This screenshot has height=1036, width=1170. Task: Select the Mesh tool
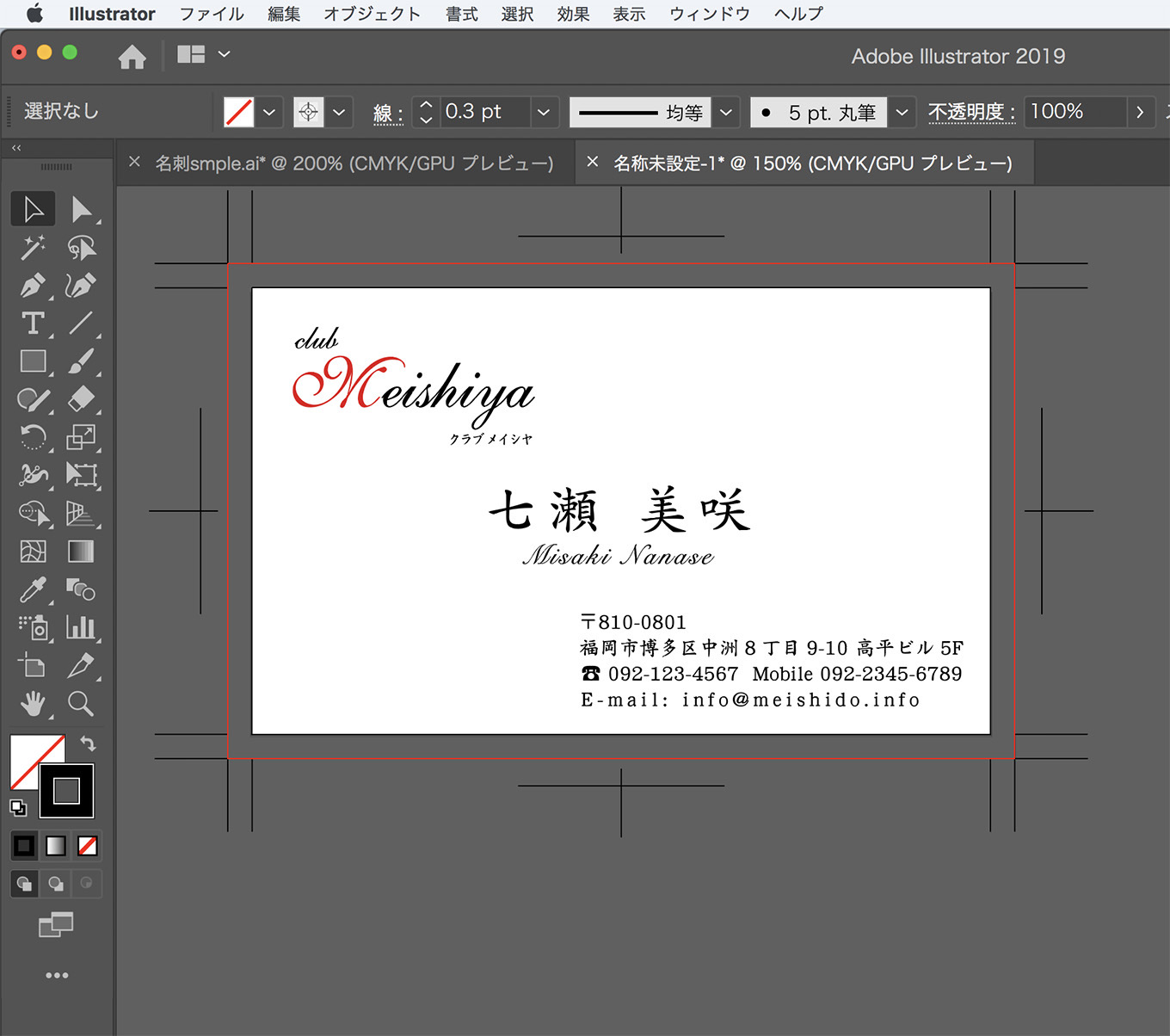pos(34,552)
